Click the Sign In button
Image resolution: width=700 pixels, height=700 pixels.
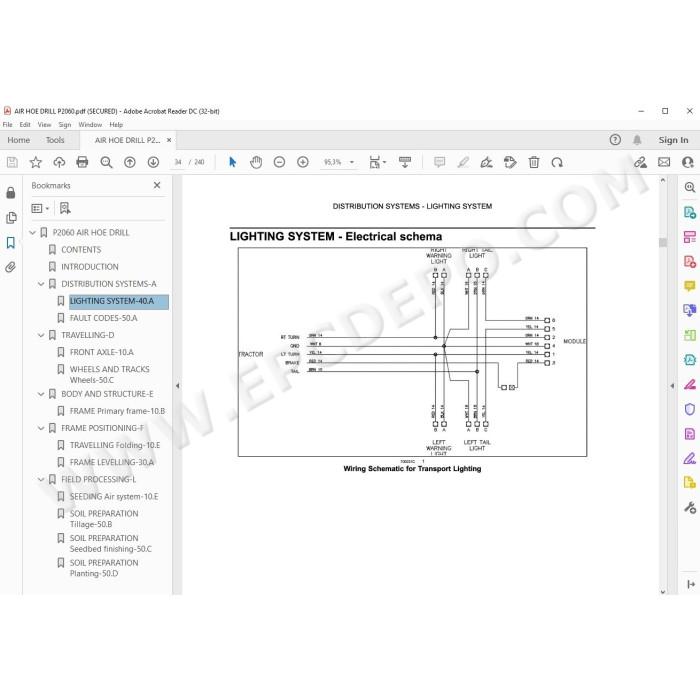673,140
